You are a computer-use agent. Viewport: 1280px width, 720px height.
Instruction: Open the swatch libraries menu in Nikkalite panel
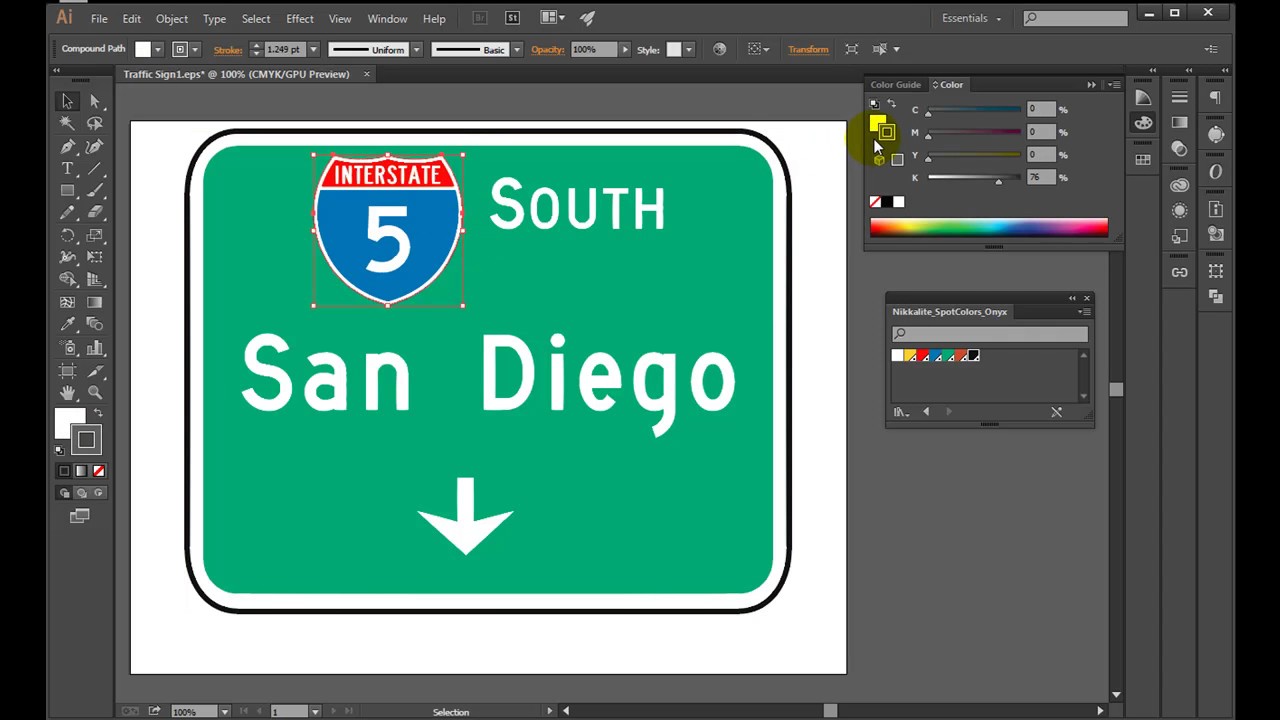[x=901, y=412]
